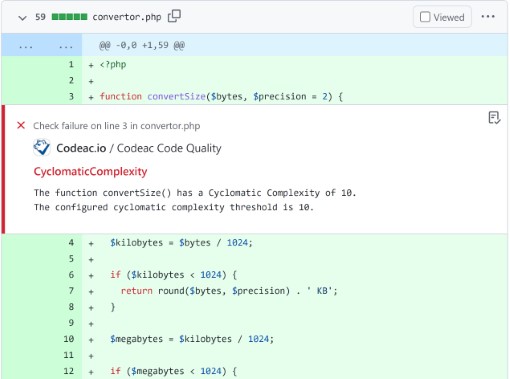This screenshot has width=510, height=379.
Task: Copy the convertor.php file path
Action: [x=174, y=16]
